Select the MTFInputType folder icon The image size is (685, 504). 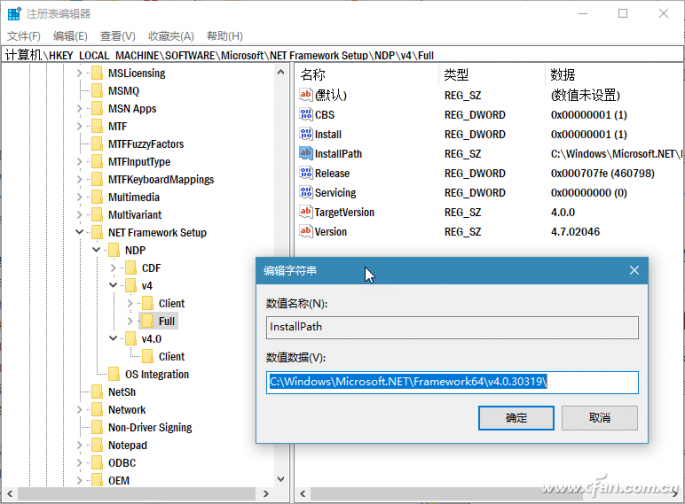pos(97,162)
